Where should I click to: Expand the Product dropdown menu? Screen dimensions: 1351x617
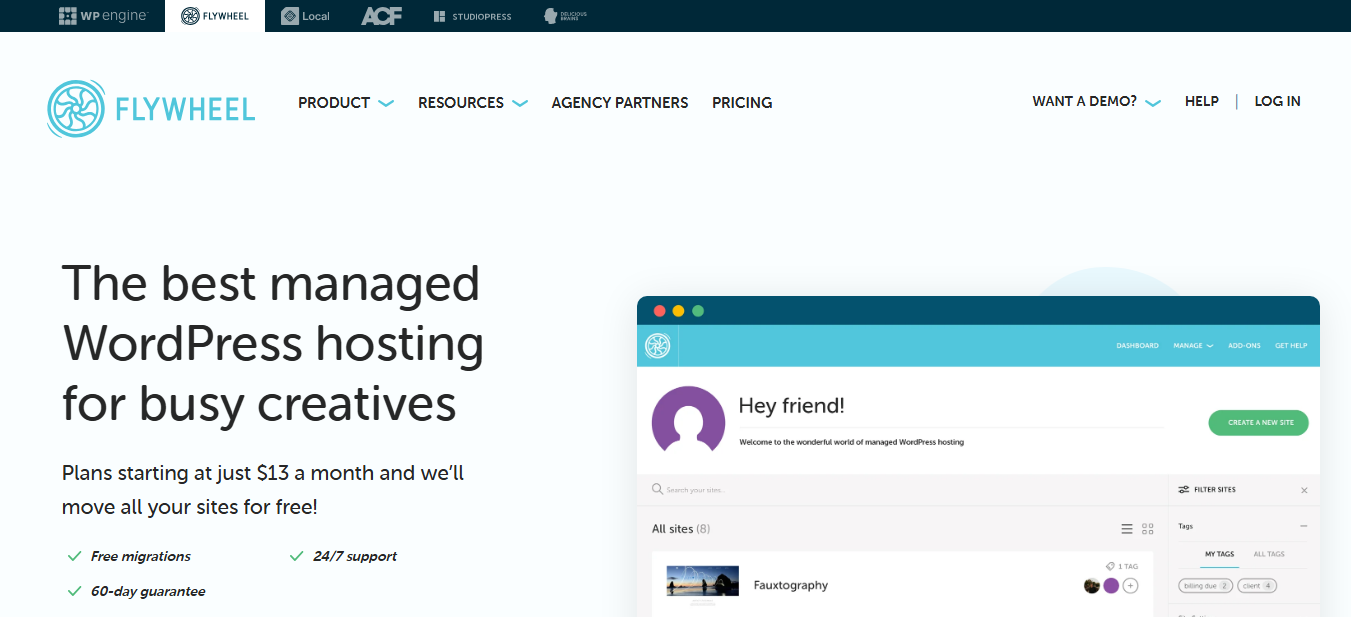click(346, 102)
